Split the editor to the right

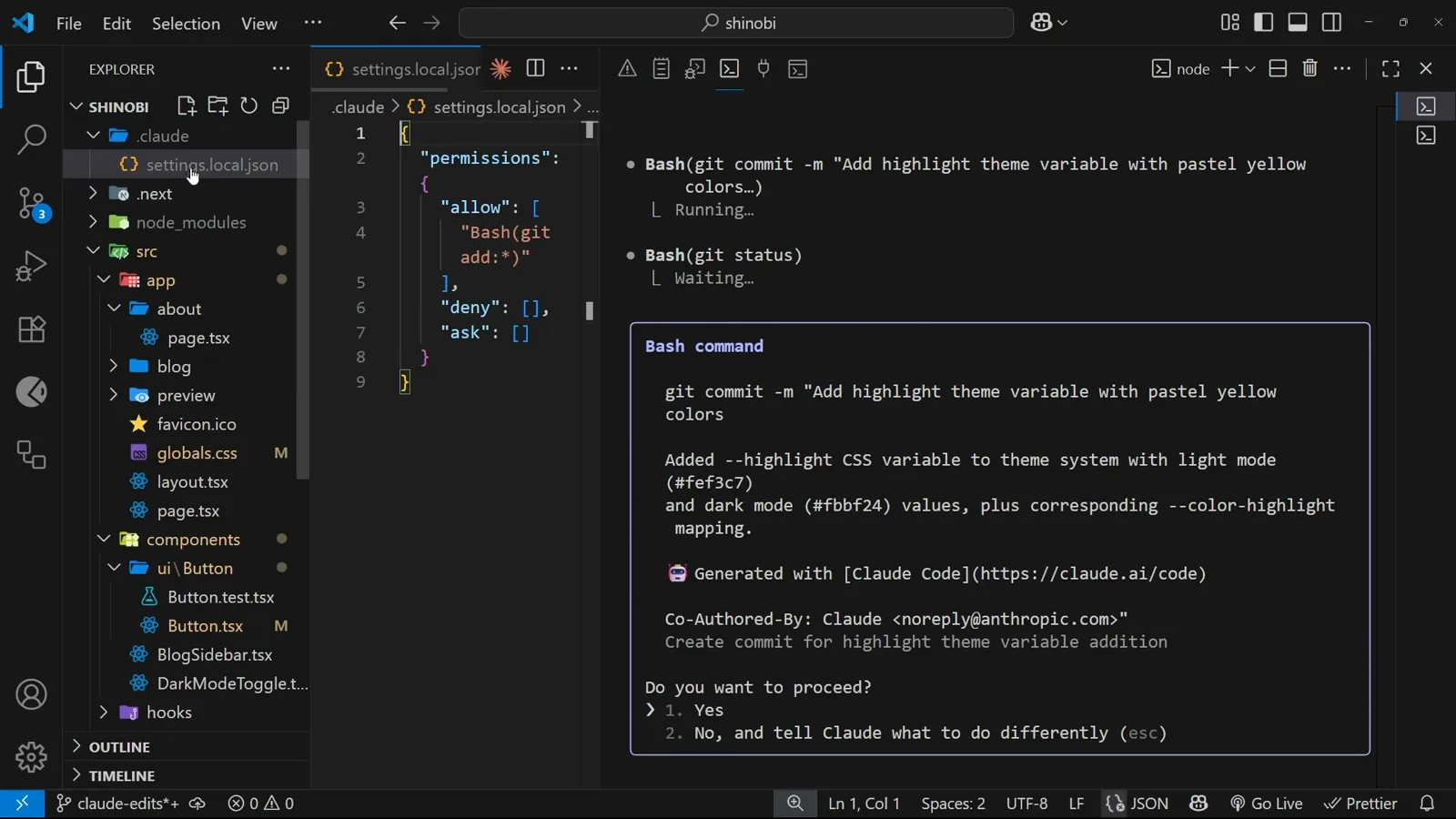[535, 68]
